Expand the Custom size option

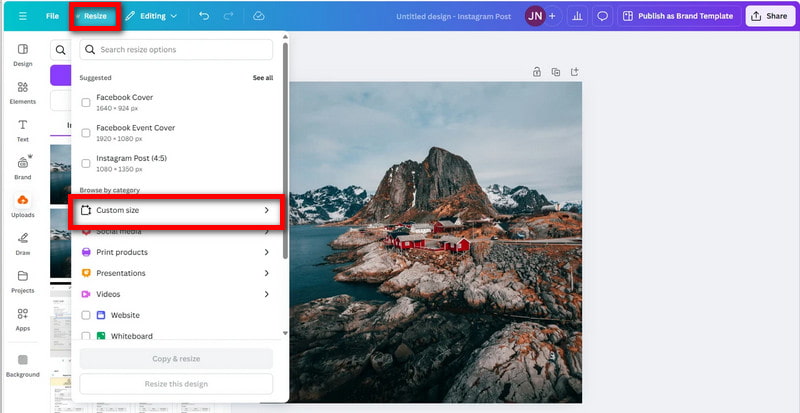point(176,210)
